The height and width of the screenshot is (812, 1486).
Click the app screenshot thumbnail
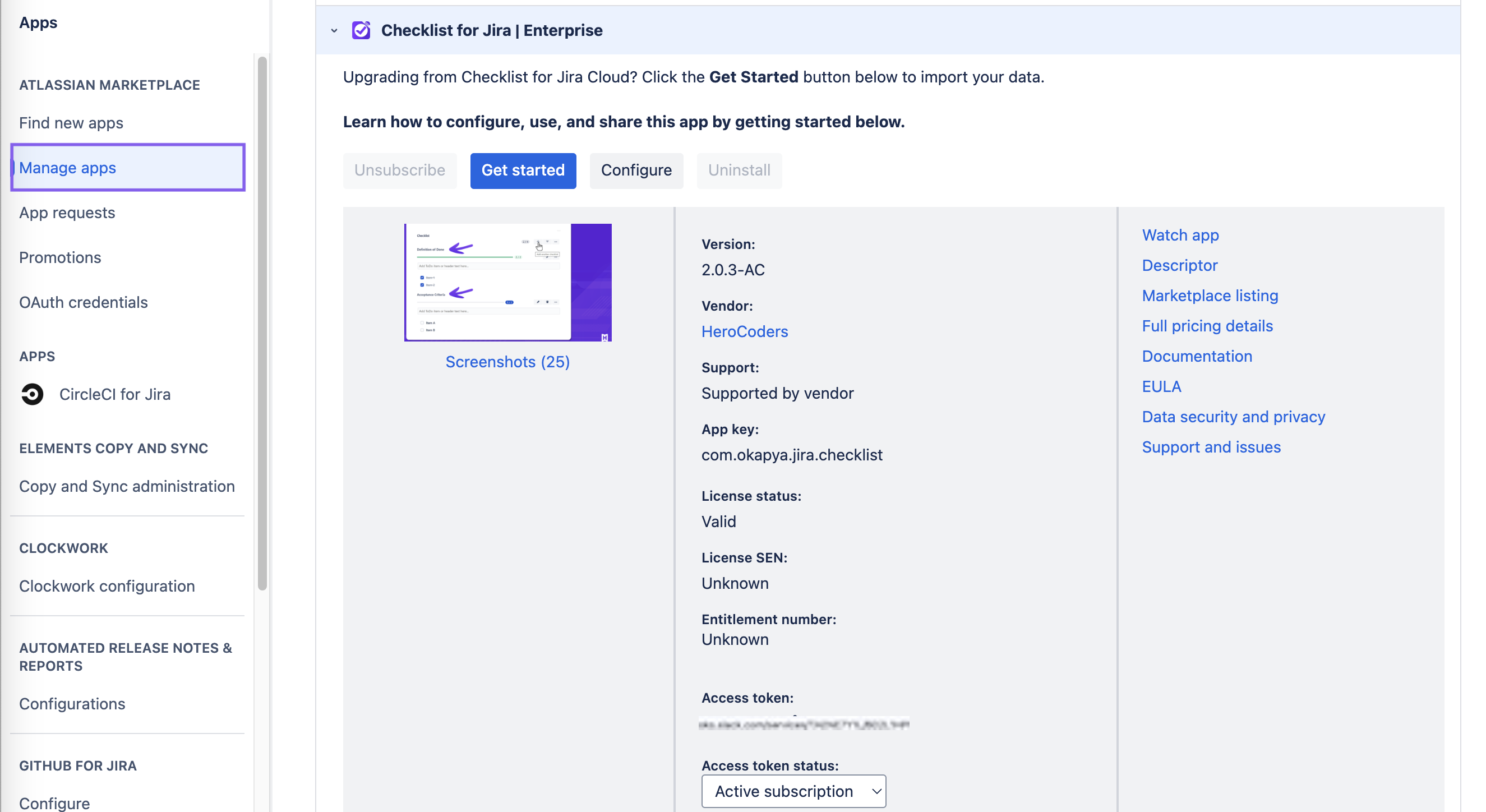(x=507, y=283)
